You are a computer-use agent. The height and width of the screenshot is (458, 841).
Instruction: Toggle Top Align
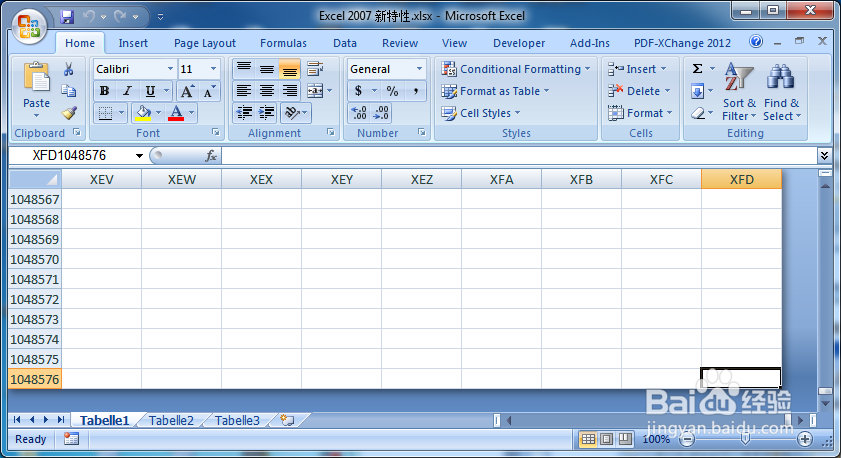pyautogui.click(x=244, y=69)
